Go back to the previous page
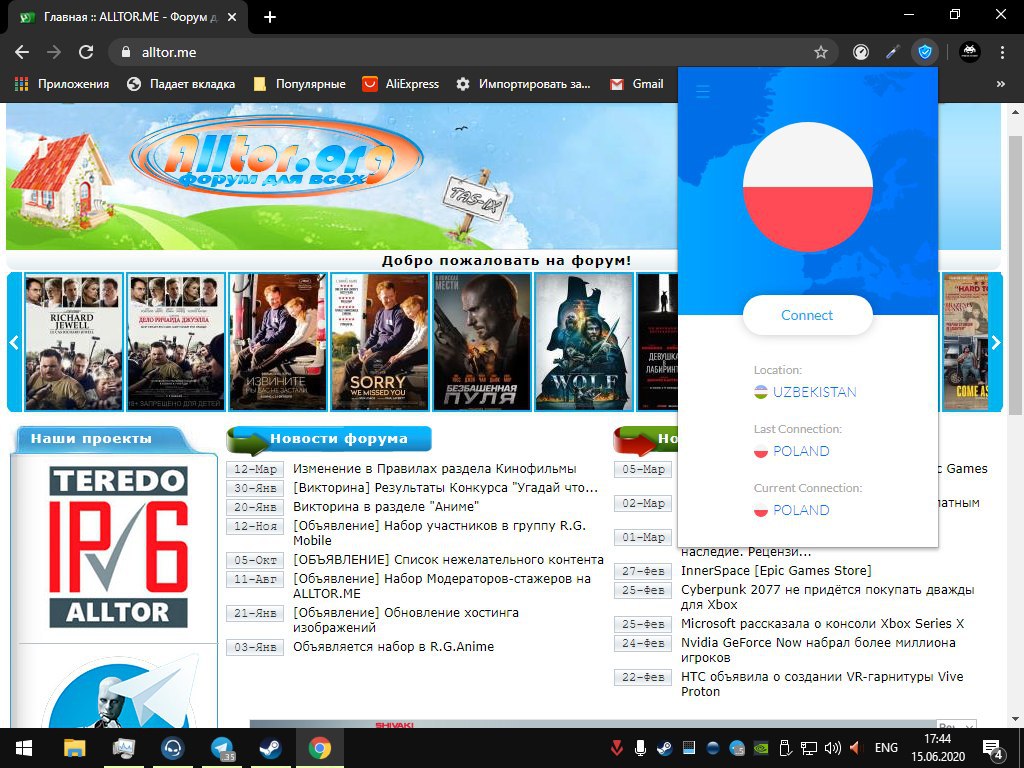 pos(22,52)
